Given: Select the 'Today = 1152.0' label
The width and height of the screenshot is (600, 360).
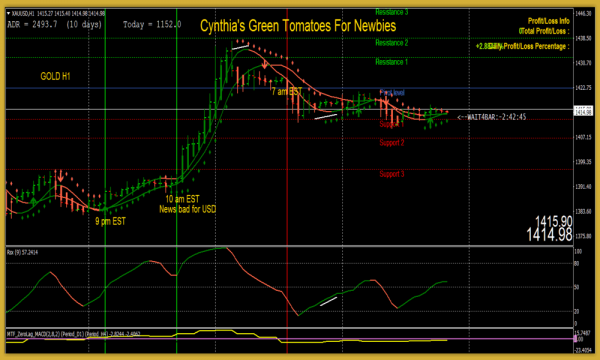Looking at the screenshot, I should click(x=152, y=25).
